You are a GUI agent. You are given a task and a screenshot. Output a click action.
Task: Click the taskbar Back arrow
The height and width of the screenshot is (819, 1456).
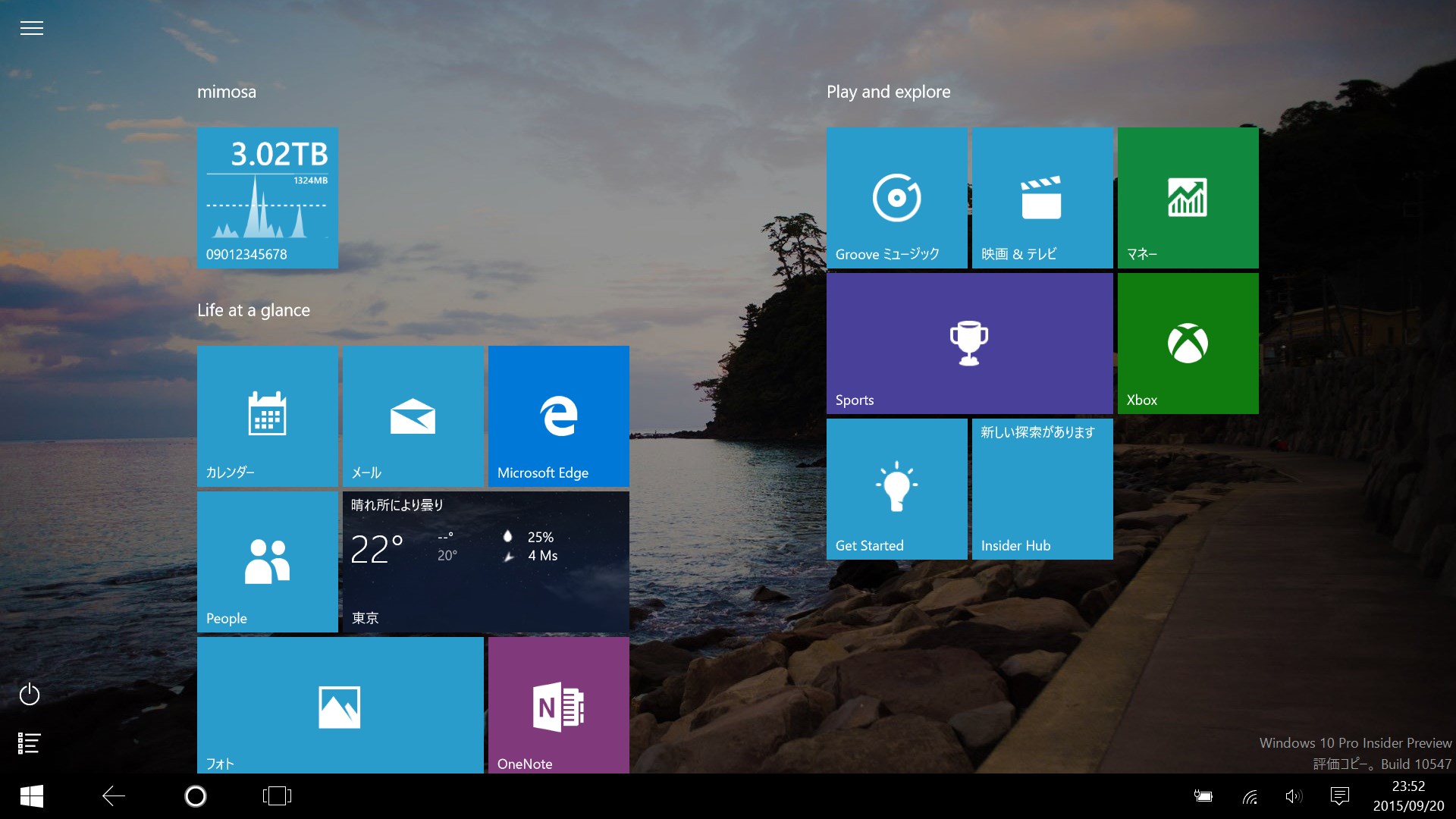click(114, 795)
